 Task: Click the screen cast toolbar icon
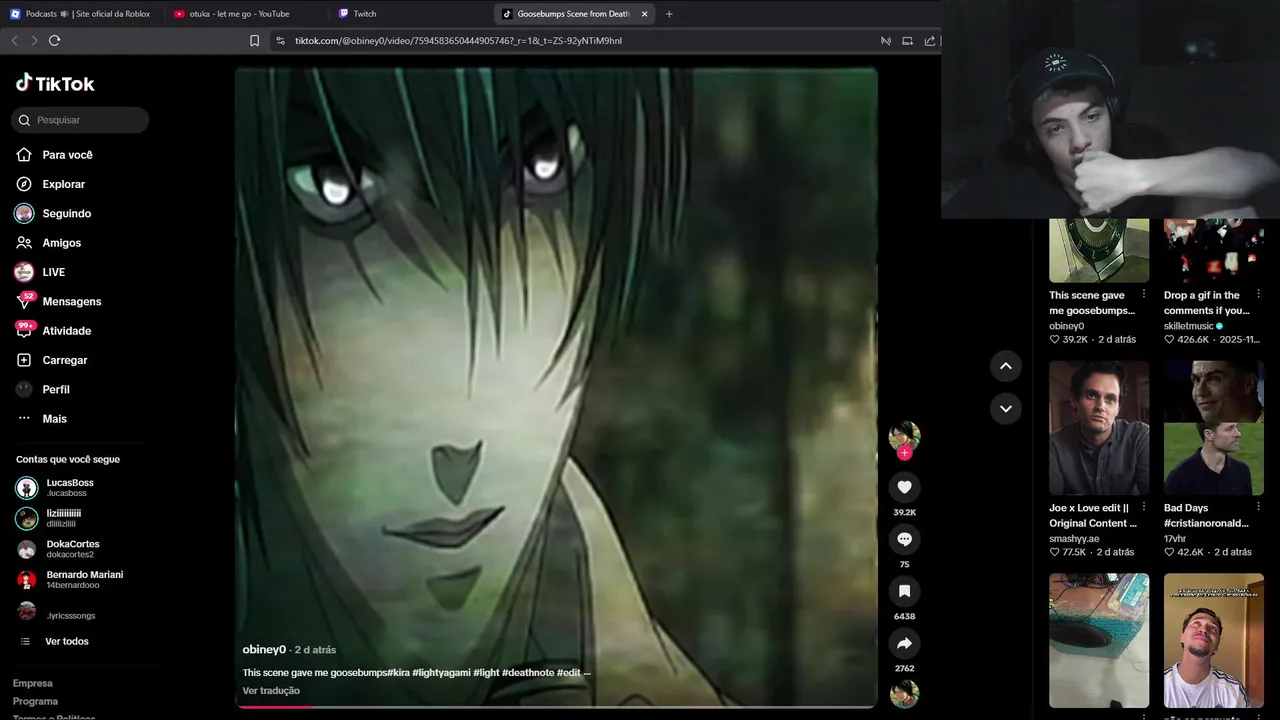click(x=907, y=41)
